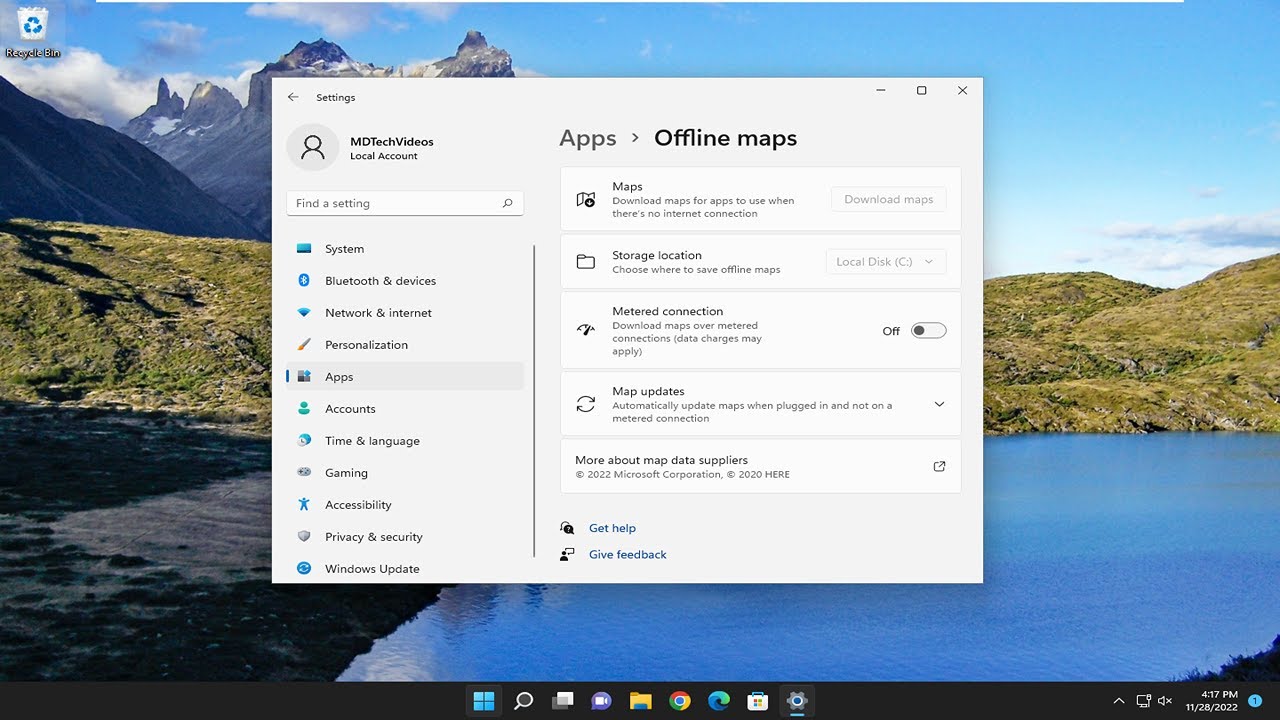The image size is (1280, 720).
Task: Open Task View on the taskbar
Action: 562,701
